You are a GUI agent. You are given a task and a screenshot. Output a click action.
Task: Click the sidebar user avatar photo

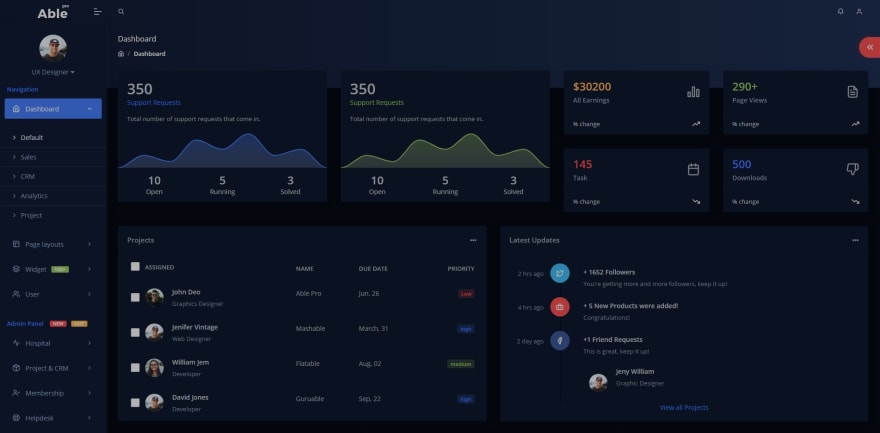click(x=53, y=48)
